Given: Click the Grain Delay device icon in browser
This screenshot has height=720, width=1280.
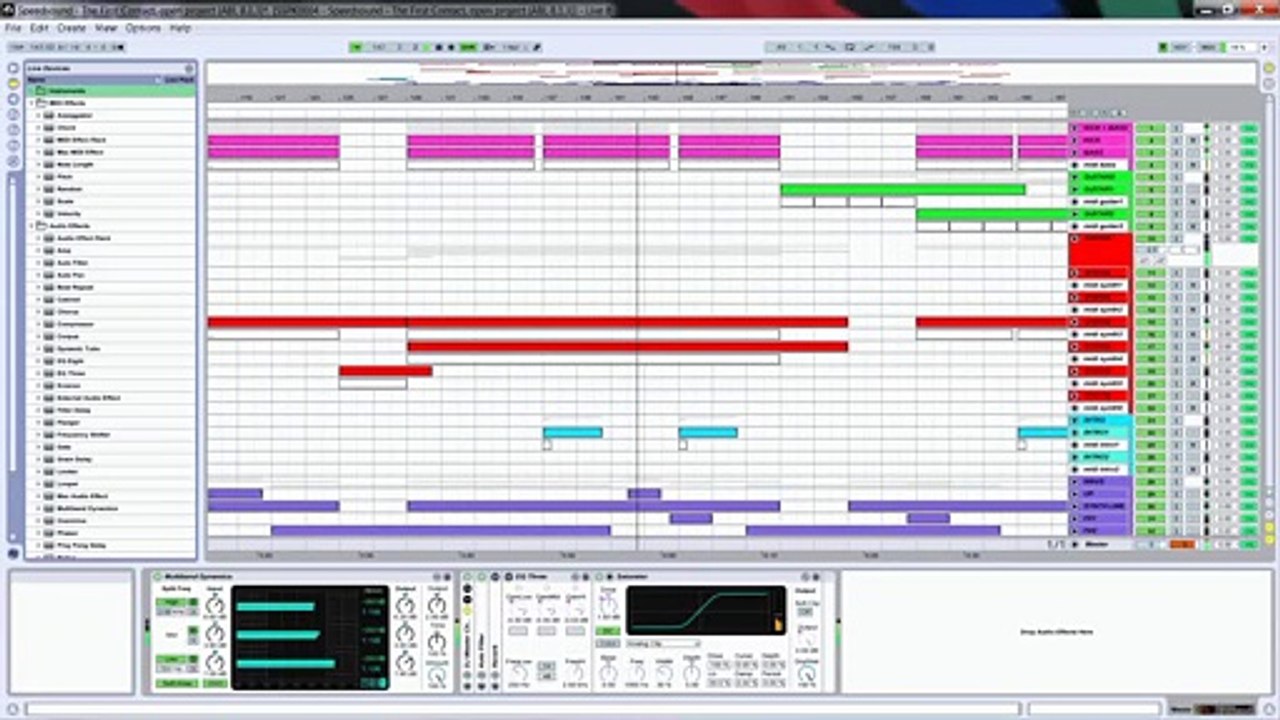Looking at the screenshot, I should [x=49, y=459].
